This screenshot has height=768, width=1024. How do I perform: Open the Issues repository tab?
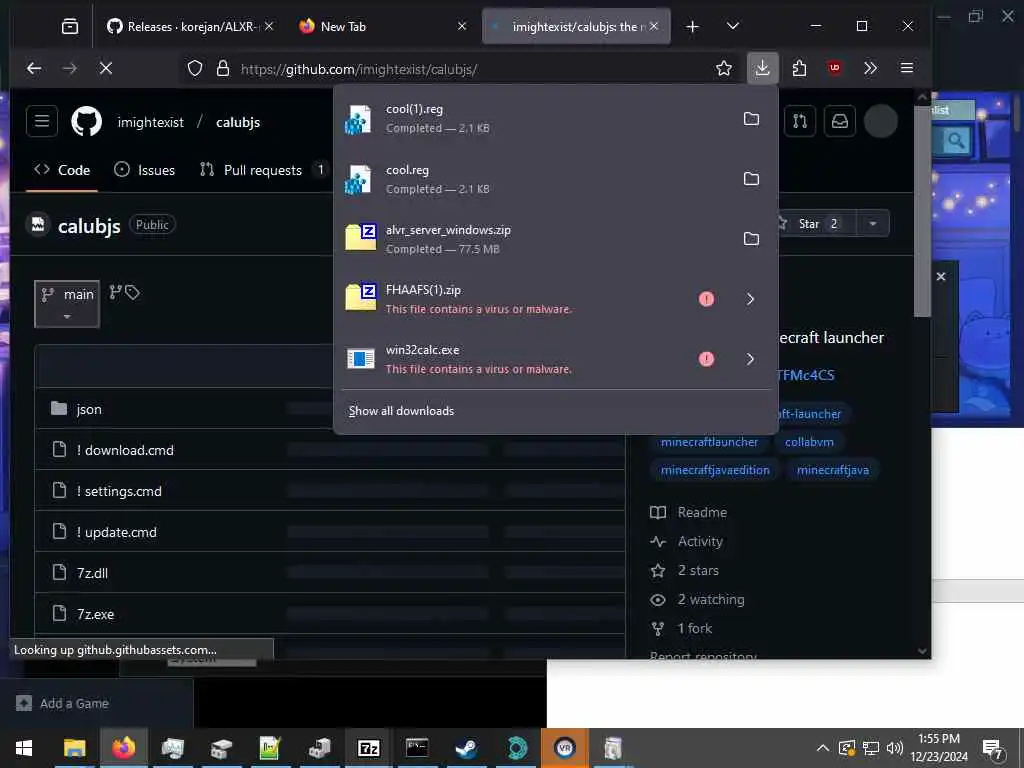(x=144, y=170)
